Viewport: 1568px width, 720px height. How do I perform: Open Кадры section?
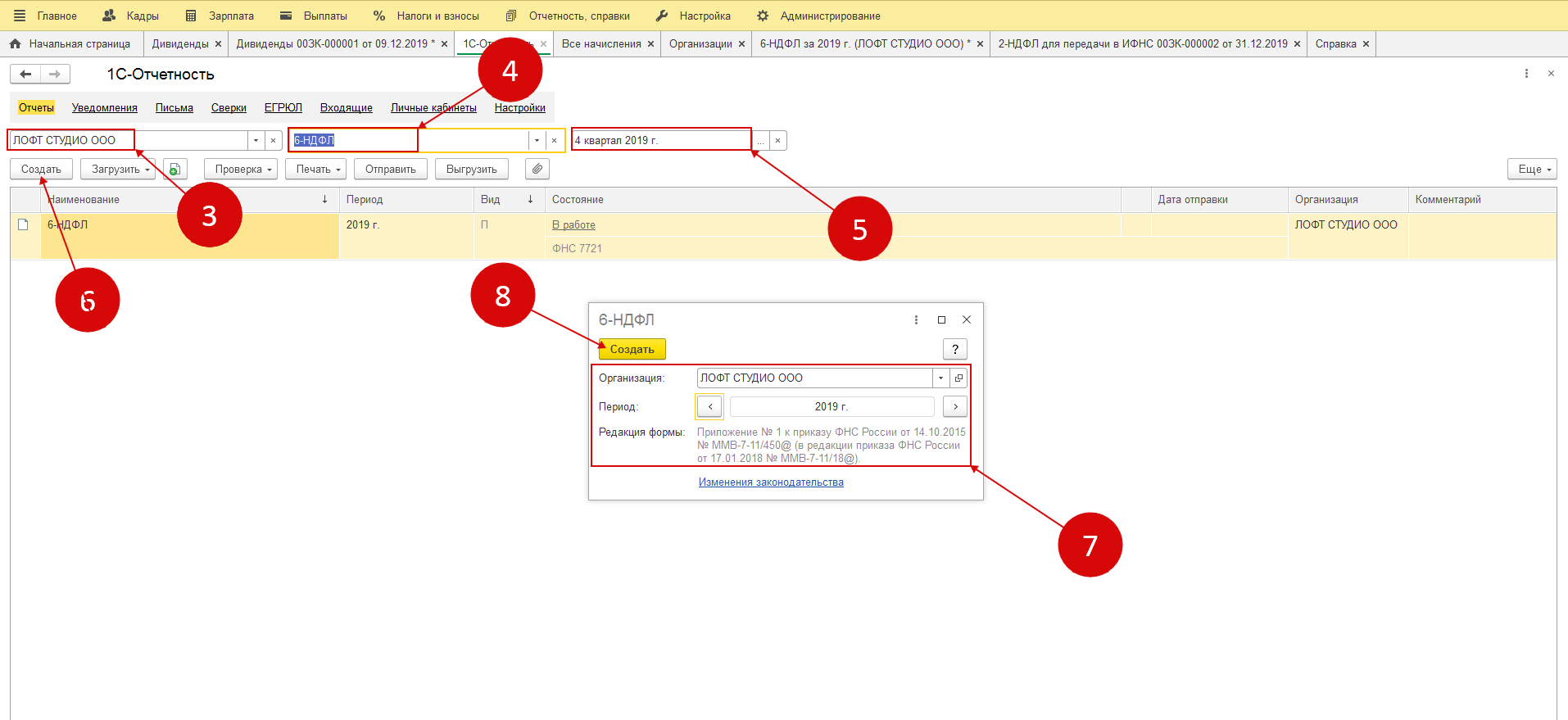tap(131, 16)
